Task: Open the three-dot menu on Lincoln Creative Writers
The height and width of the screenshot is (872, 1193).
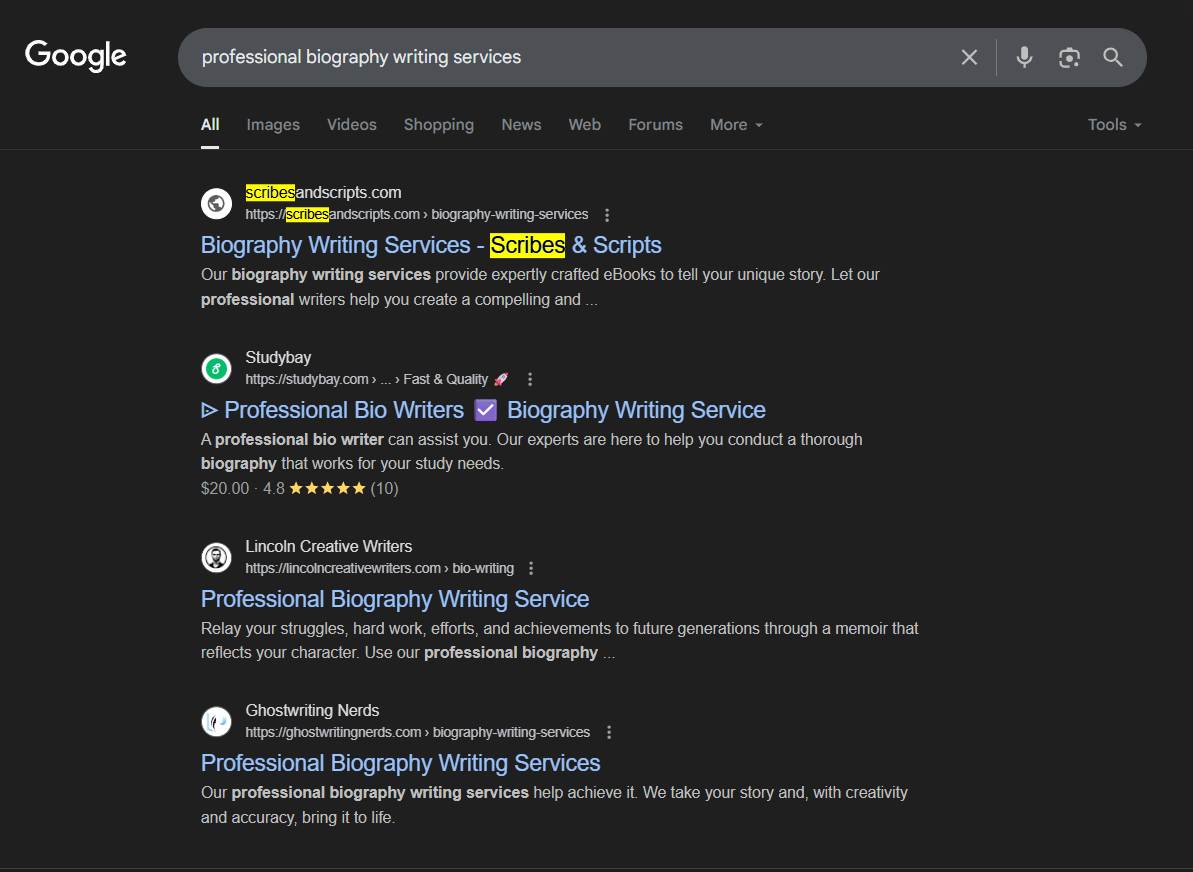Action: (x=531, y=568)
